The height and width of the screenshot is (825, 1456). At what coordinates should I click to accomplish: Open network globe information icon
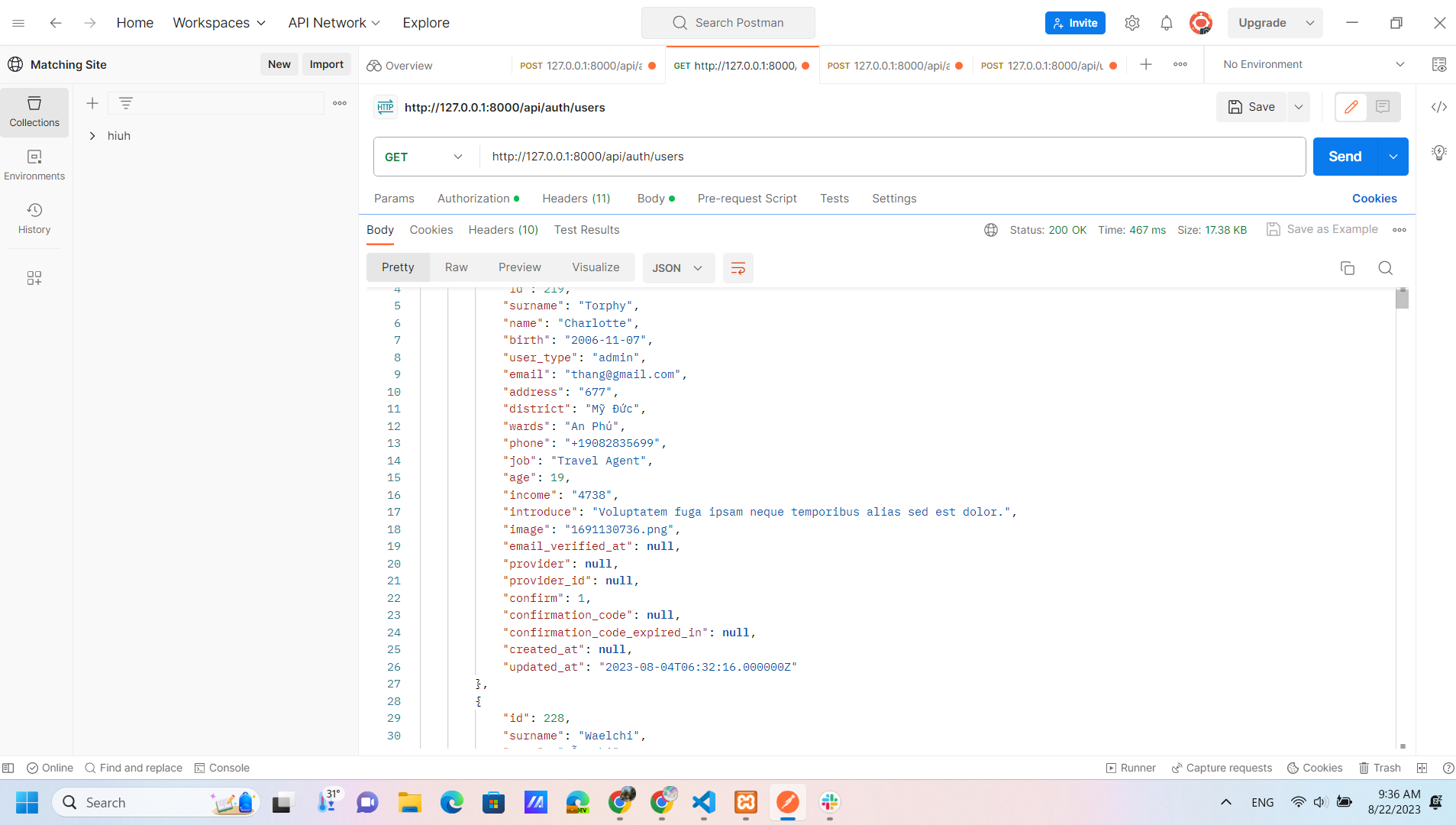pos(991,230)
